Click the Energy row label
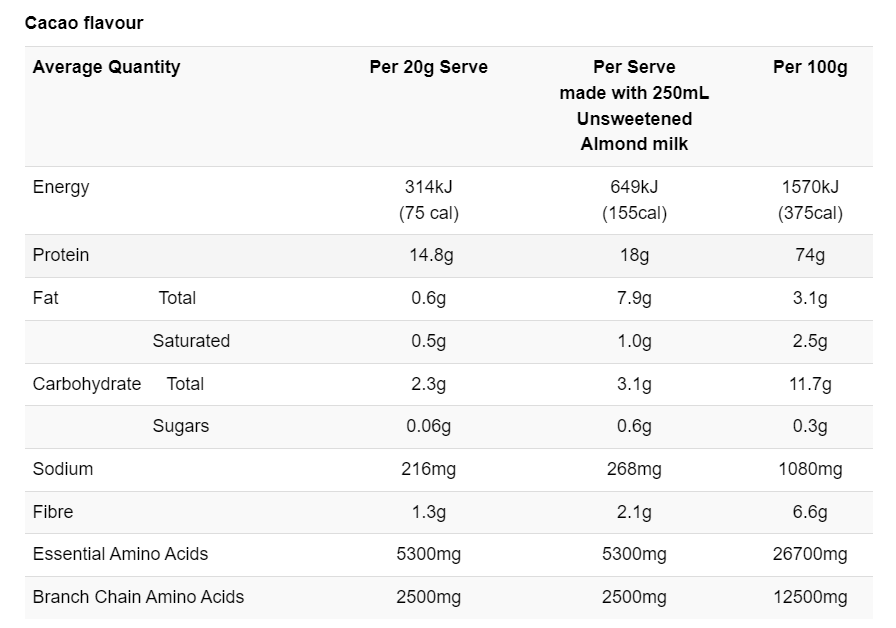Screen dimensions: 896x628 pyautogui.click(x=61, y=187)
